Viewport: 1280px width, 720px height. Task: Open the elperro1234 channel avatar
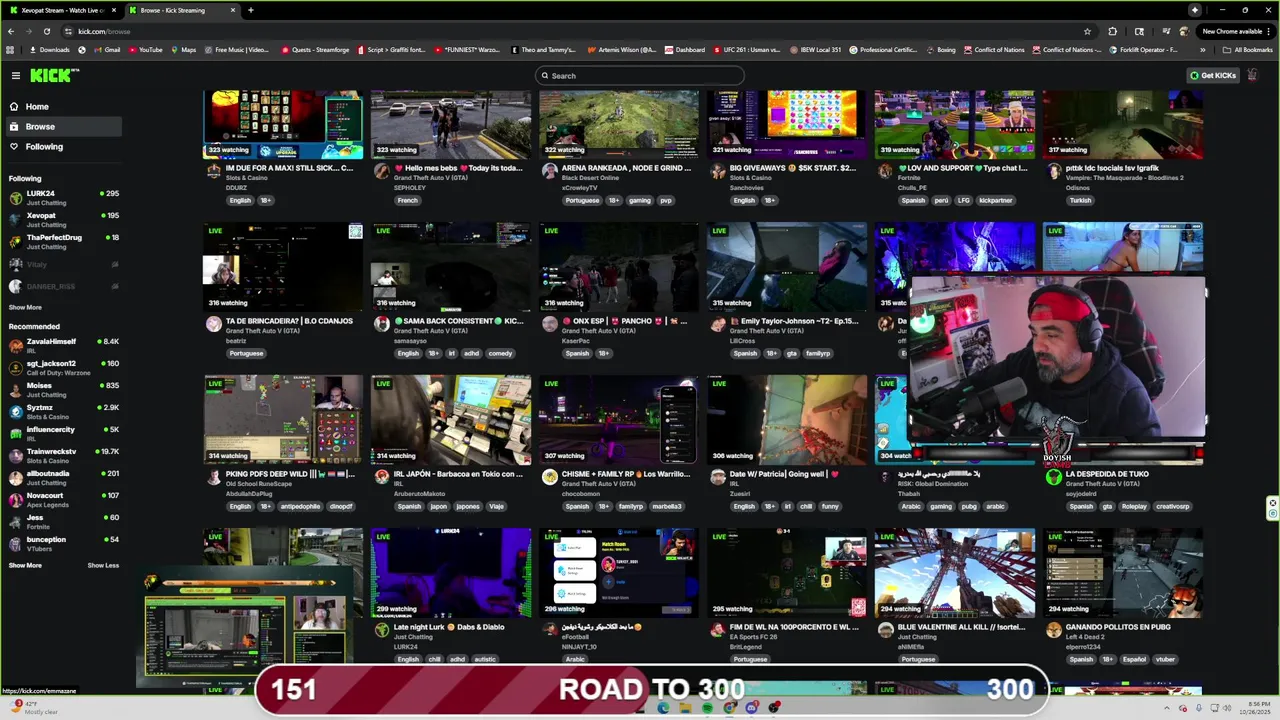coord(1053,630)
